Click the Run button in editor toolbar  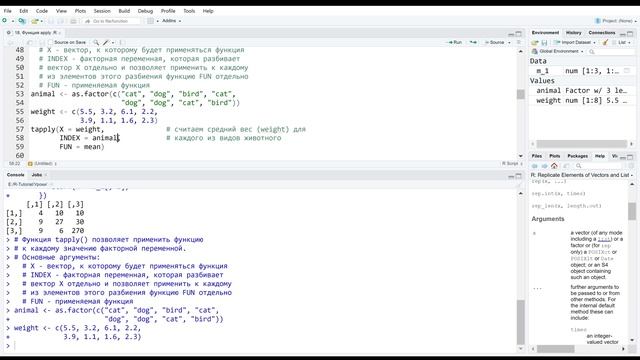pos(455,42)
